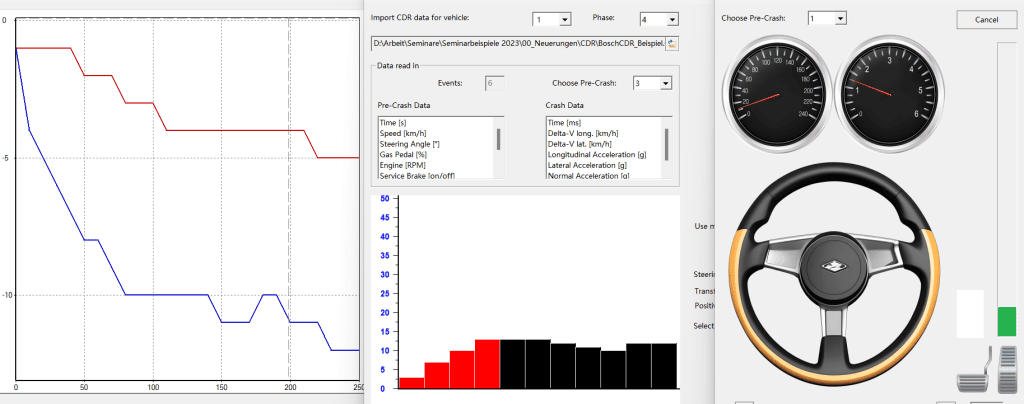Click the brake pedal icon
The image size is (1024, 404).
coord(970,381)
